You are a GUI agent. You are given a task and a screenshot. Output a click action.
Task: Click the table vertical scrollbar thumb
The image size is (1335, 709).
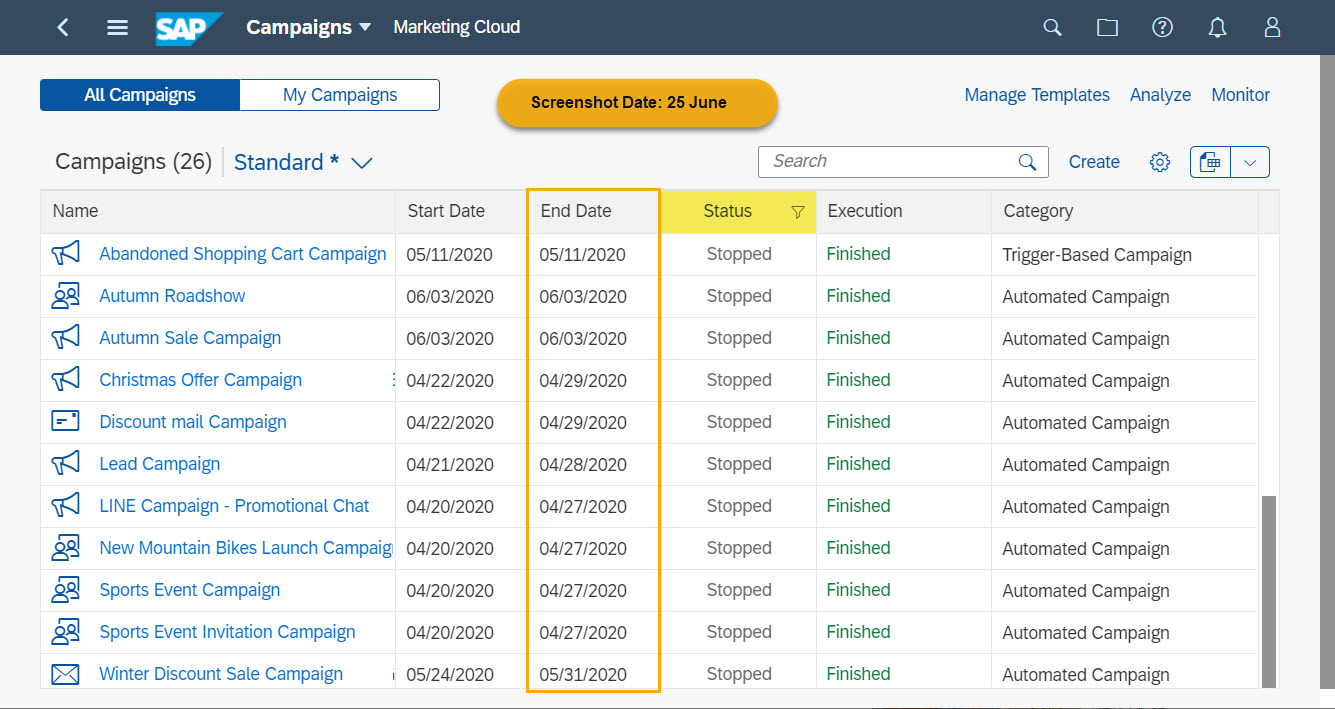coord(1269,591)
